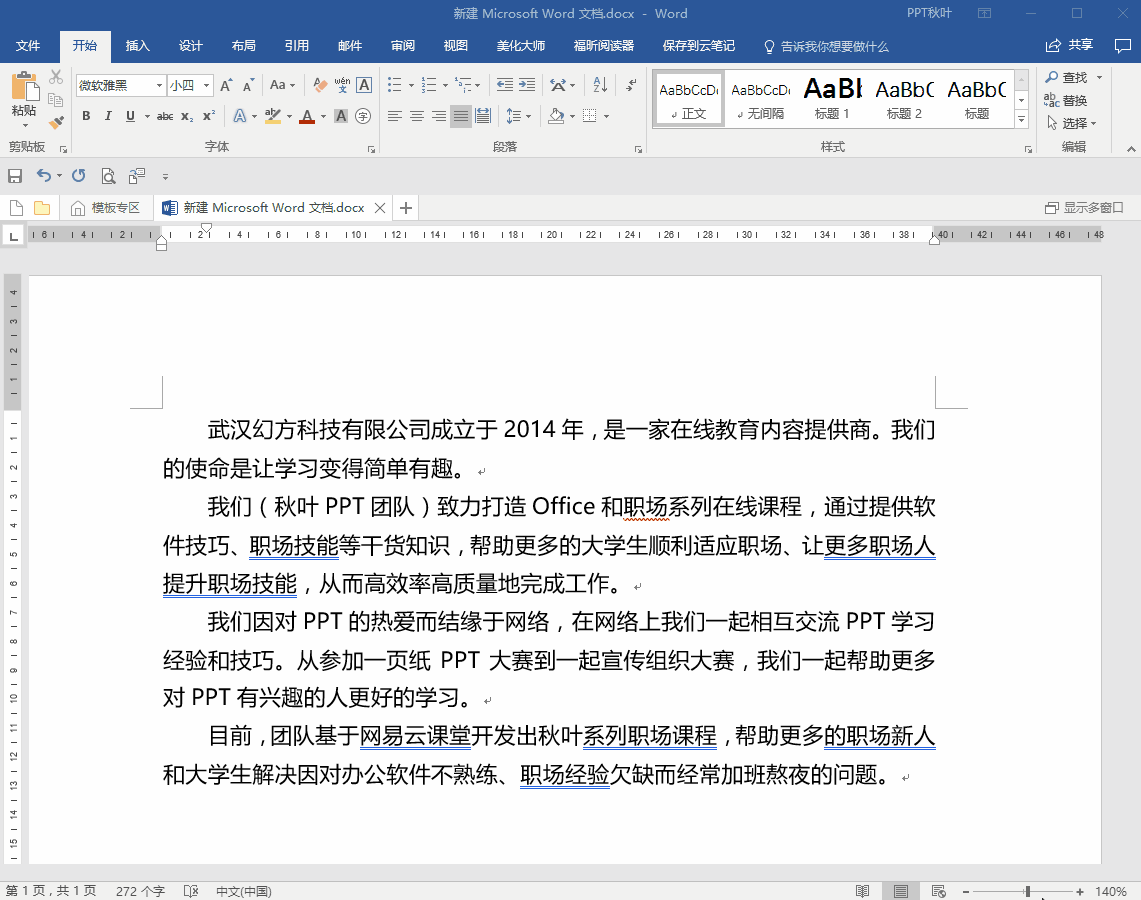The height and width of the screenshot is (900, 1141).
Task: Click the font color red A button
Action: (x=307, y=116)
